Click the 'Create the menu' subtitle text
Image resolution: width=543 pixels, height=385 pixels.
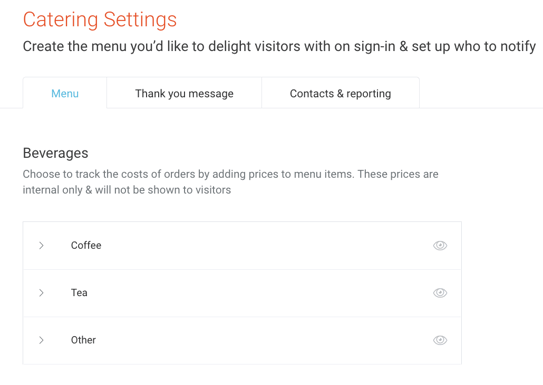[279, 46]
